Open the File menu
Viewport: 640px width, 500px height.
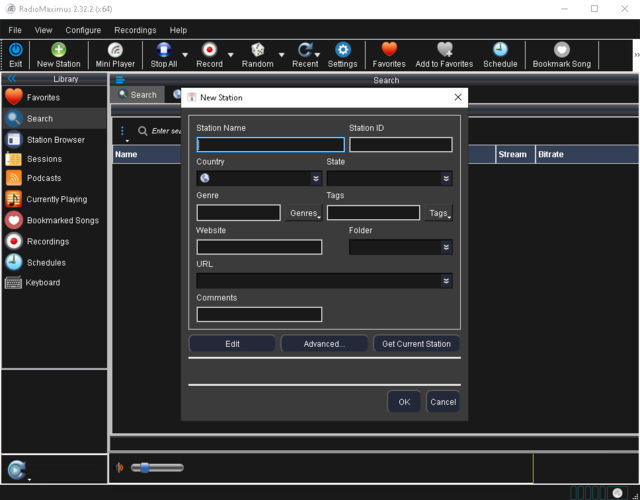coord(15,30)
